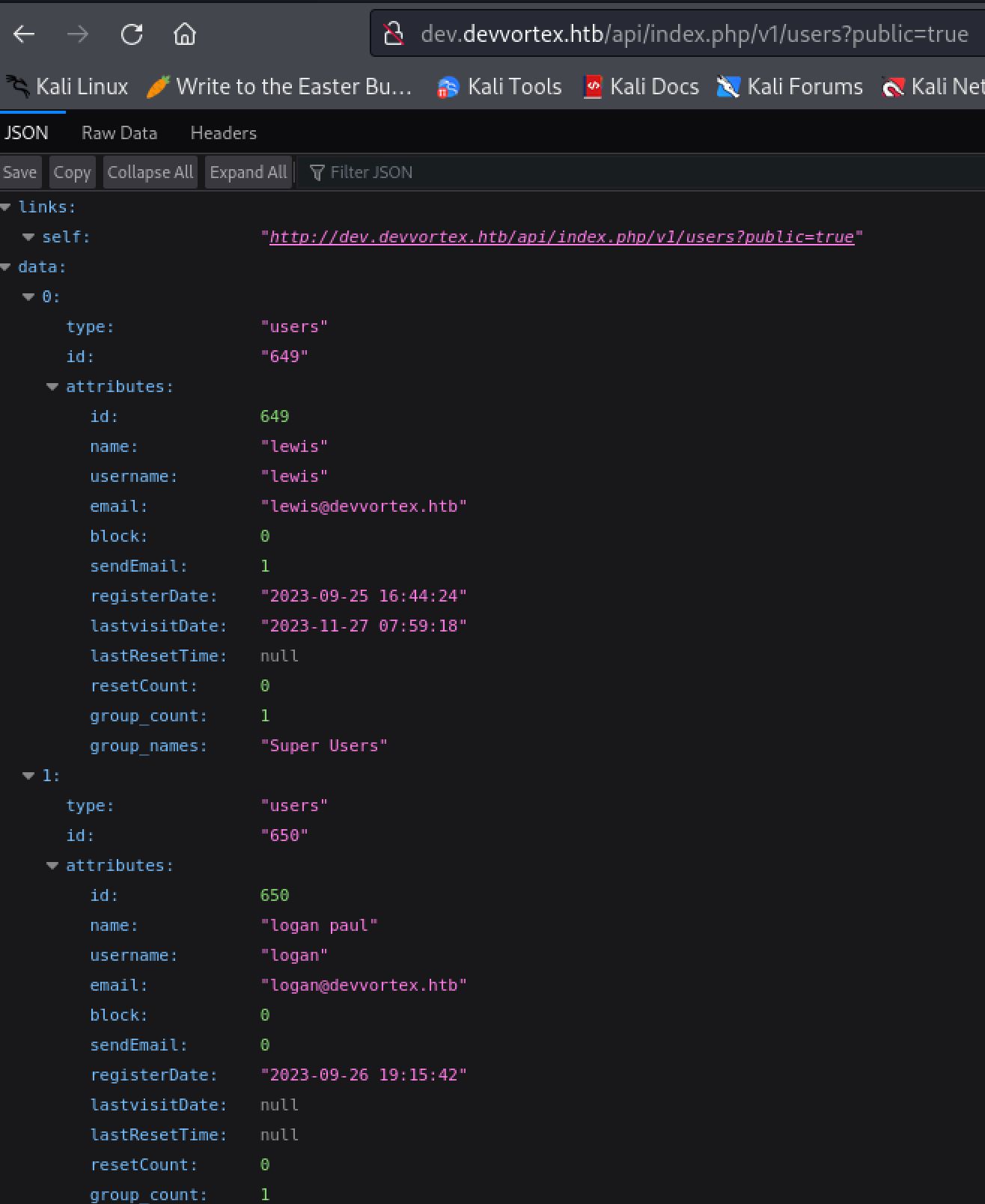Click the insecure connection lock icon
Image resolution: width=985 pixels, height=1204 pixels.
pyautogui.click(x=393, y=34)
